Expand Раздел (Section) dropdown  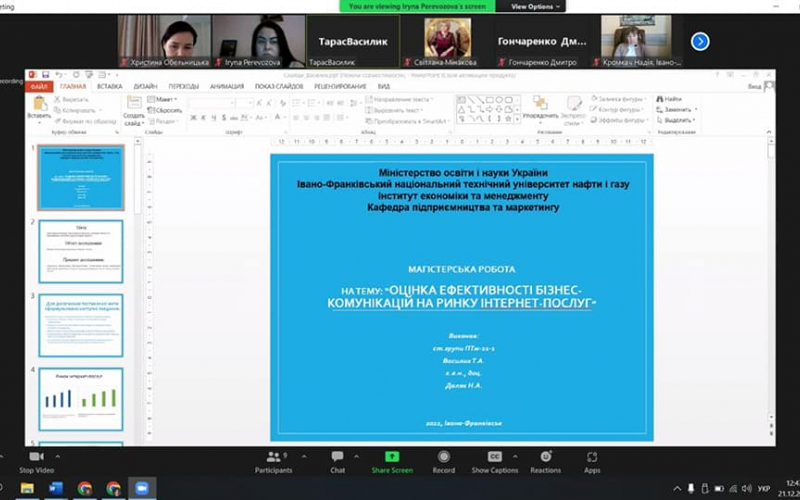pyautogui.click(x=162, y=121)
